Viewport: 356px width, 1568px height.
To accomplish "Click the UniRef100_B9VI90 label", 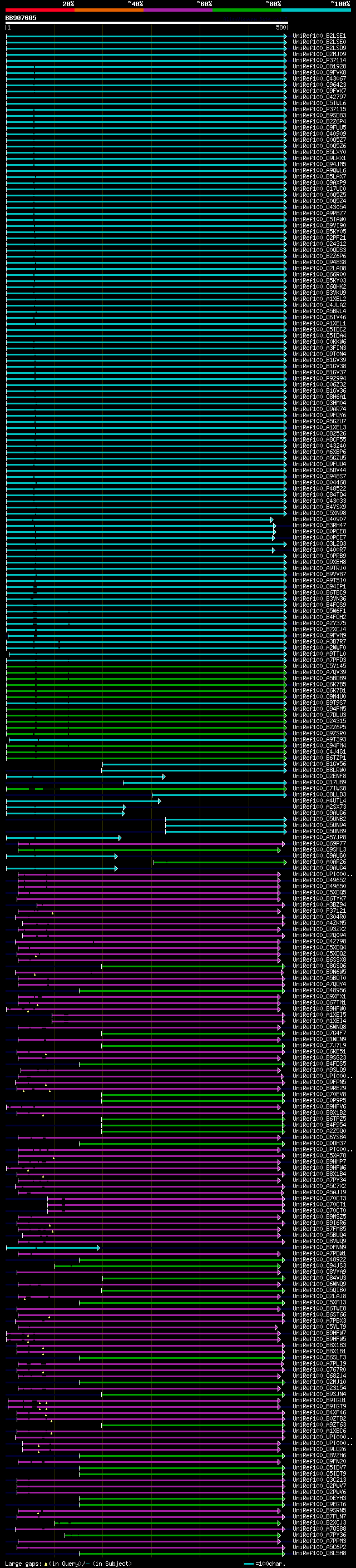I will [x=319, y=225].
